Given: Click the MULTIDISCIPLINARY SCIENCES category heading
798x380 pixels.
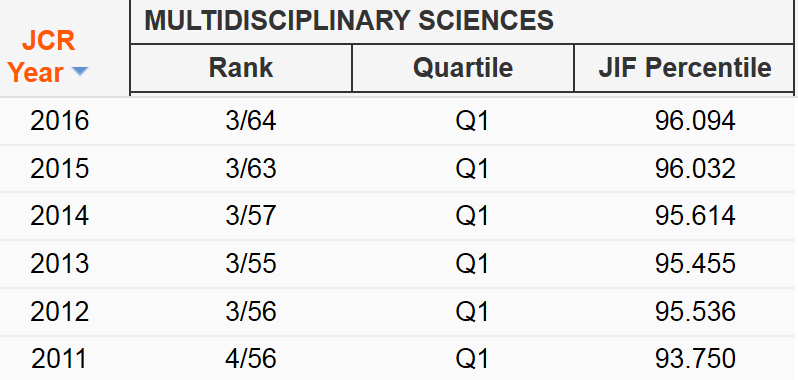Looking at the screenshot, I should pos(349,21).
